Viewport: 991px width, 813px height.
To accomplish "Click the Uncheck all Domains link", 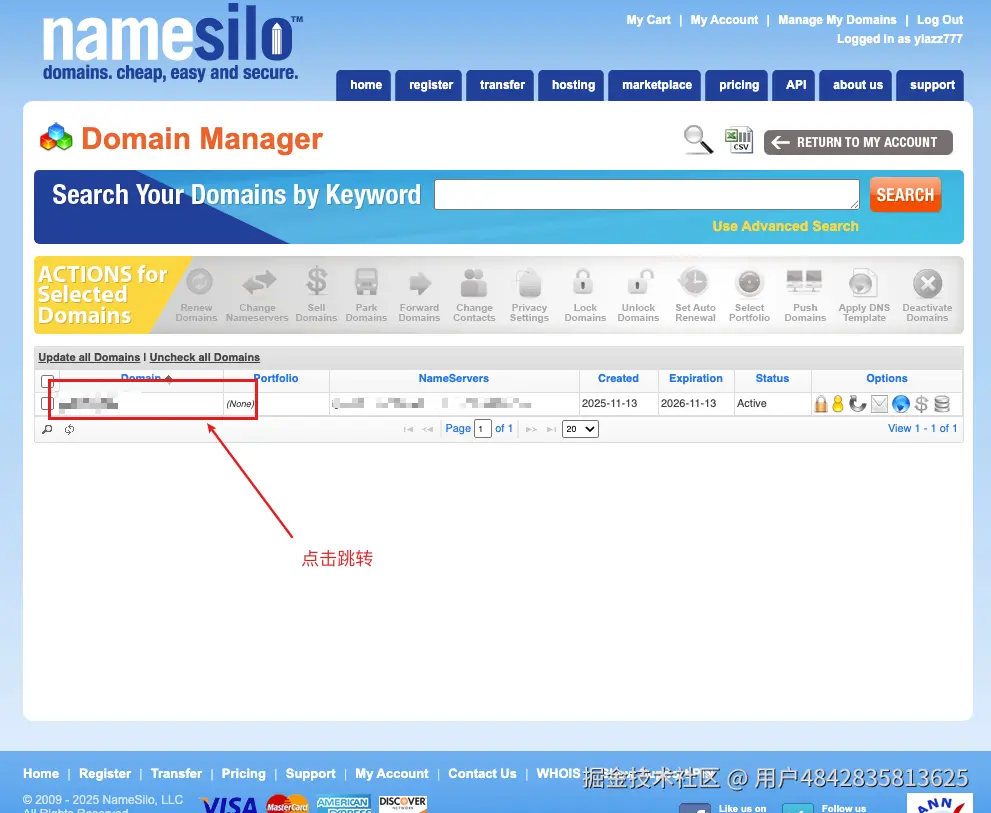I will click(204, 357).
